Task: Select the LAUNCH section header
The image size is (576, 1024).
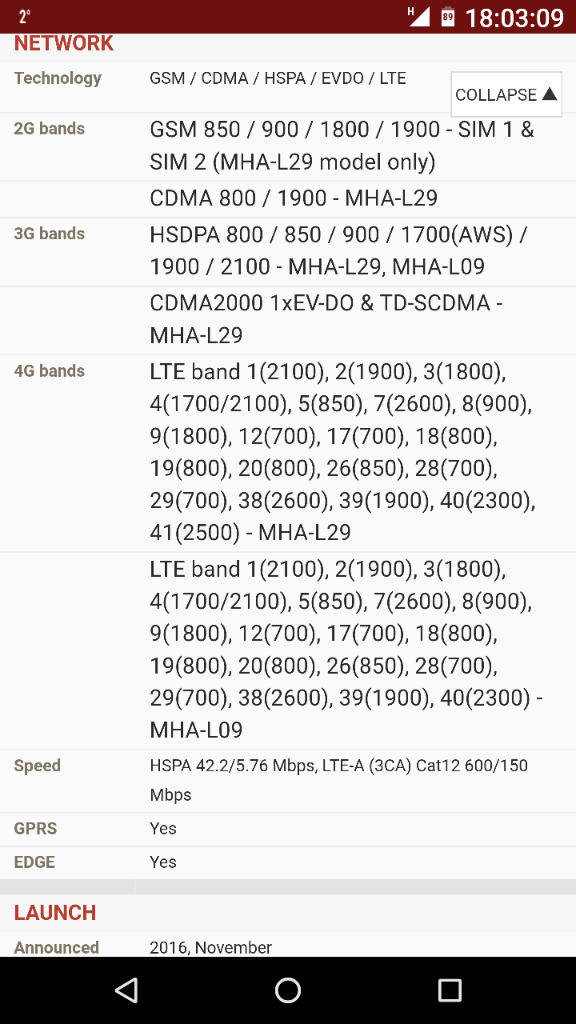Action: 55,912
